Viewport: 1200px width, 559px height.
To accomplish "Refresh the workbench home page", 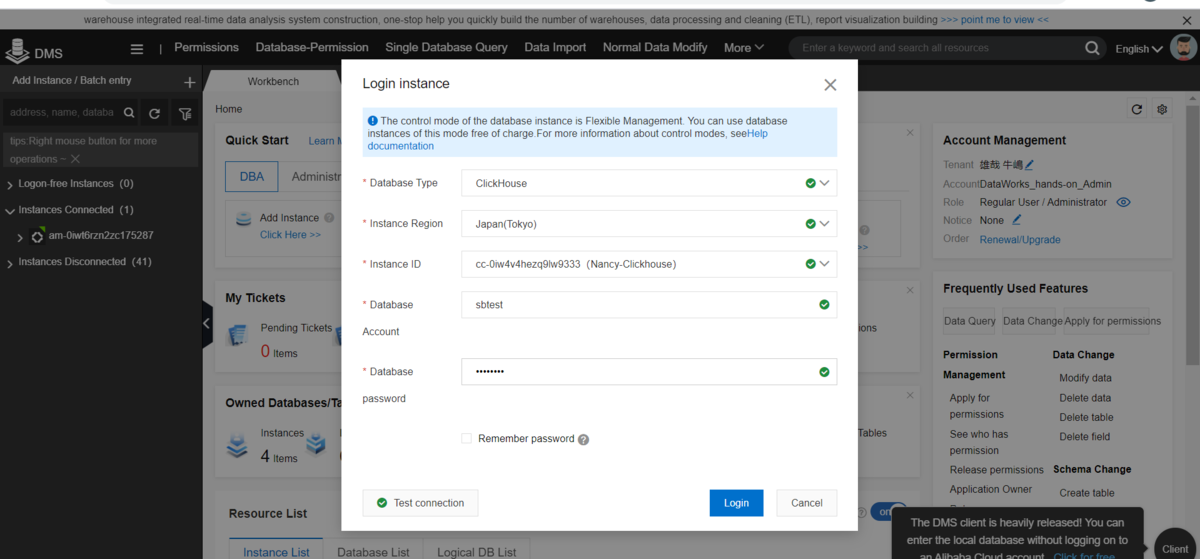I will click(x=1136, y=109).
